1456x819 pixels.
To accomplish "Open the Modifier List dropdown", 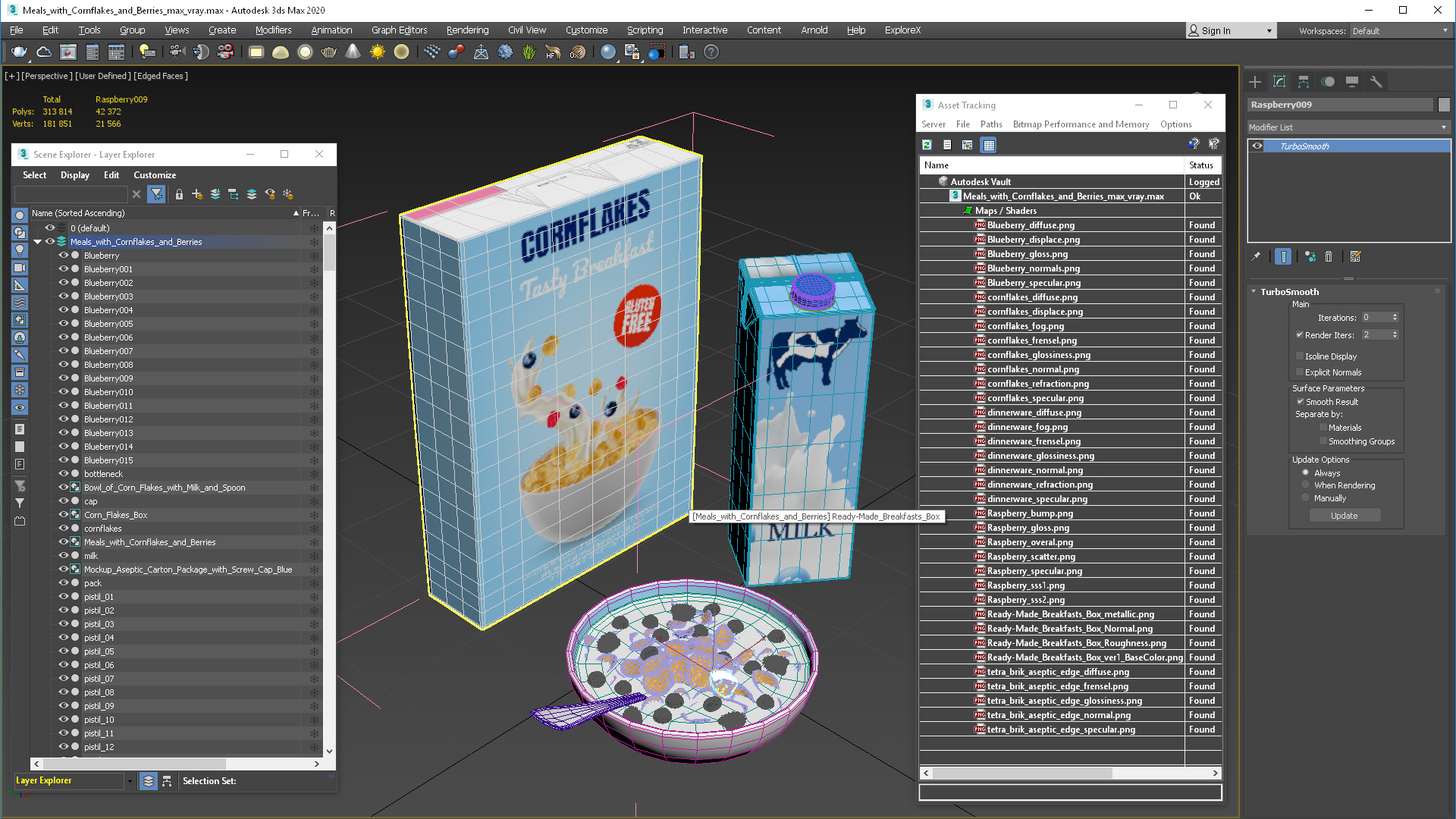I will [1348, 127].
